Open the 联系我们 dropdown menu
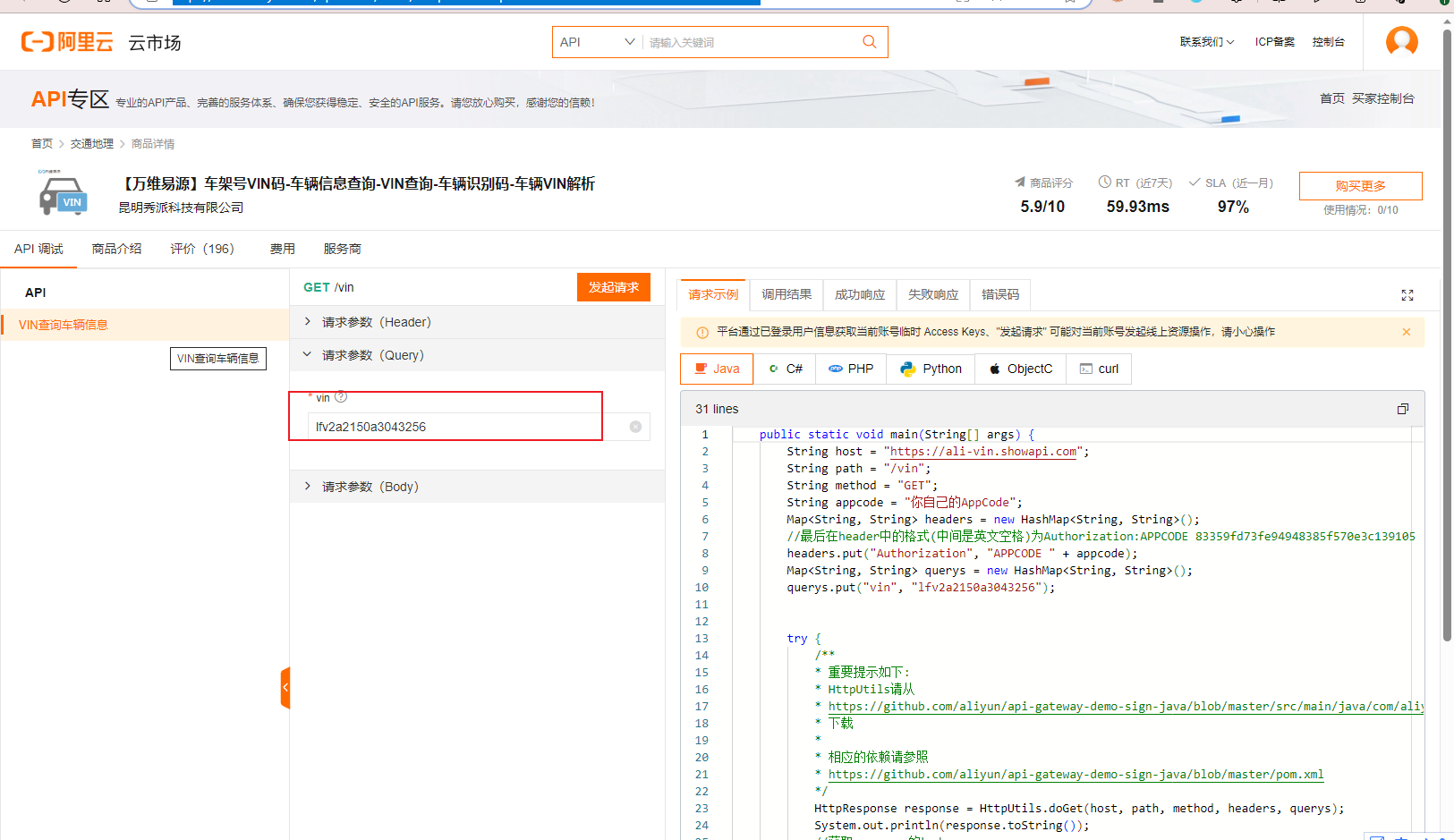The height and width of the screenshot is (840, 1454). click(x=1207, y=42)
